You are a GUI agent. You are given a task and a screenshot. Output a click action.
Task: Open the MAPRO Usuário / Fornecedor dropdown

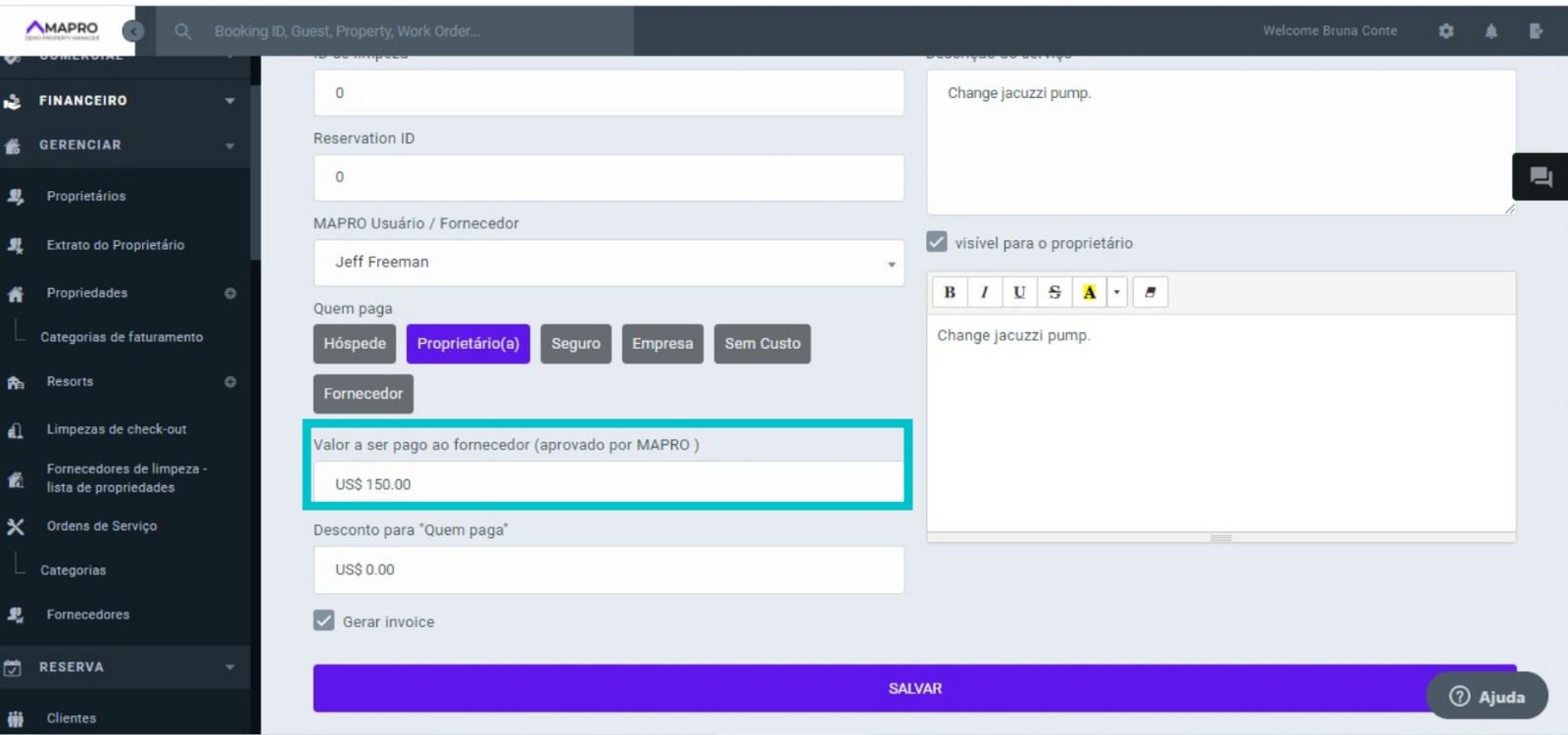609,263
